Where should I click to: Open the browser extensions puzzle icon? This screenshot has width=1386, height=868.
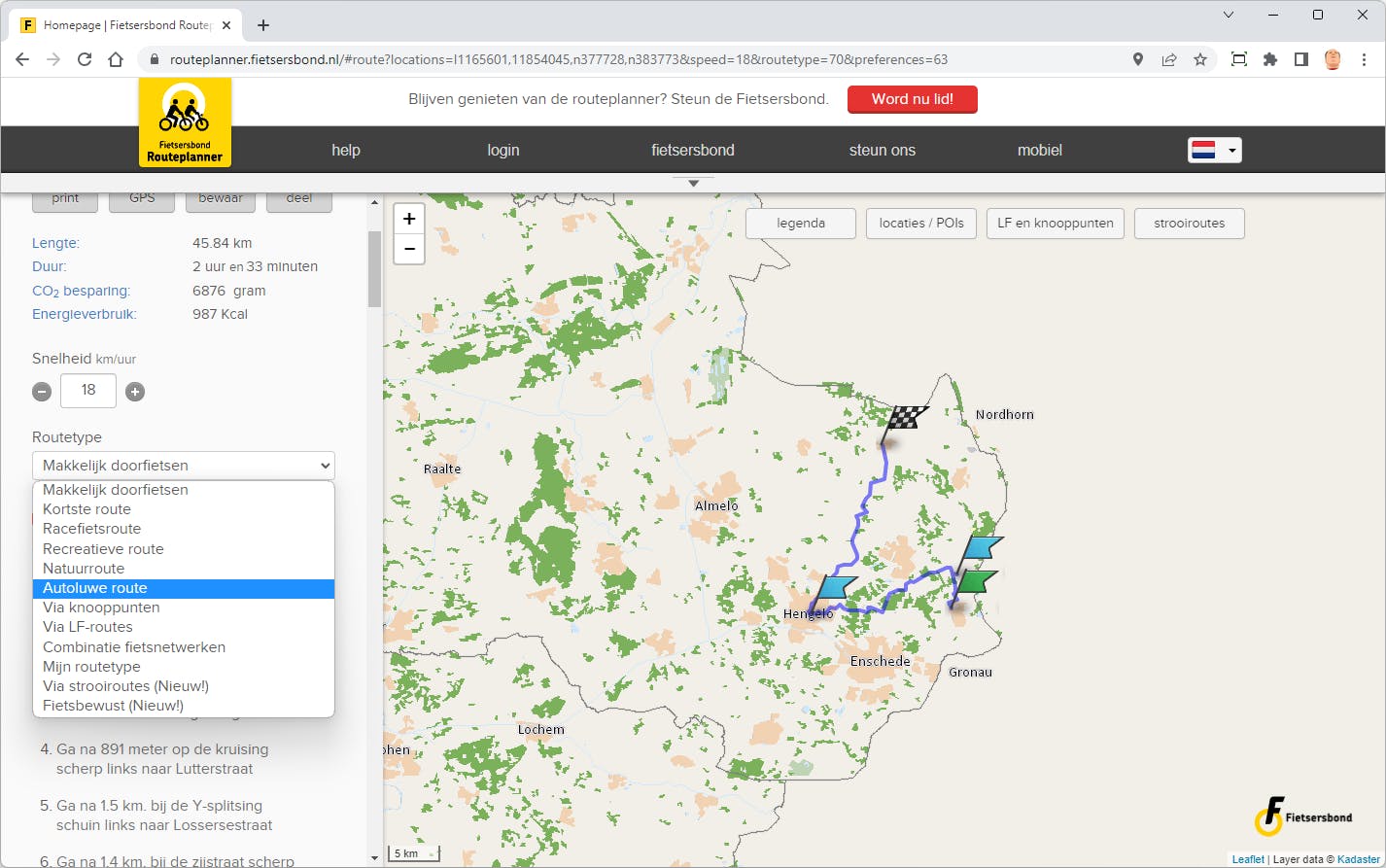(x=1270, y=59)
